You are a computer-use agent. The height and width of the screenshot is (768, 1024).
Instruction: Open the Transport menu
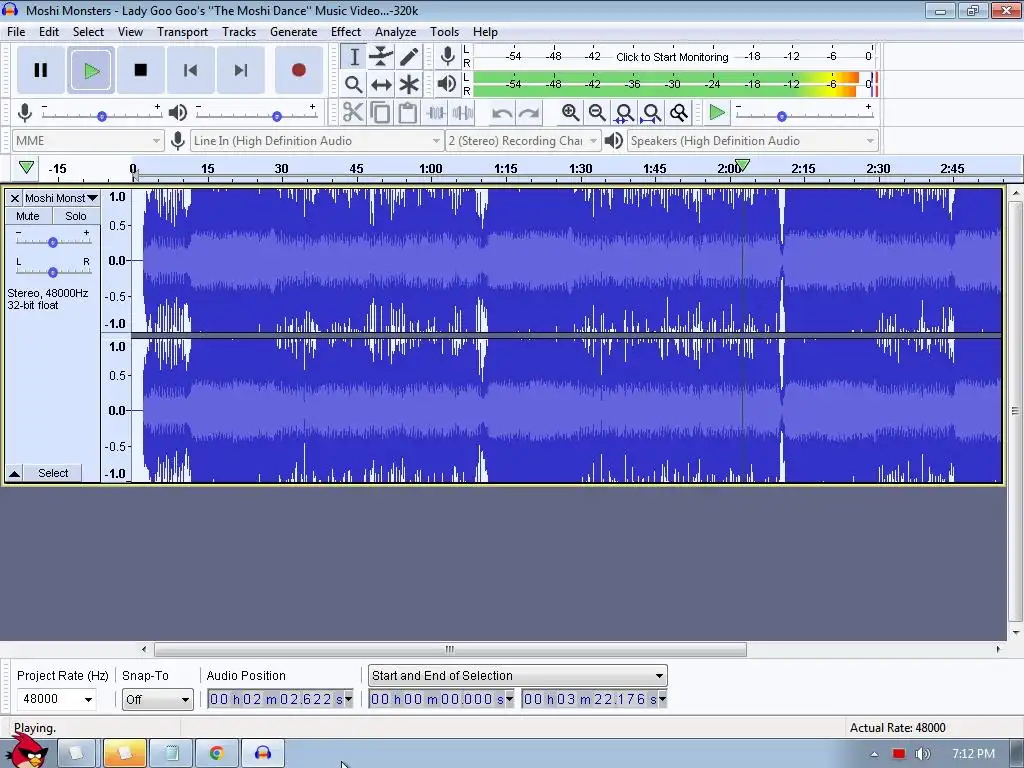point(182,32)
